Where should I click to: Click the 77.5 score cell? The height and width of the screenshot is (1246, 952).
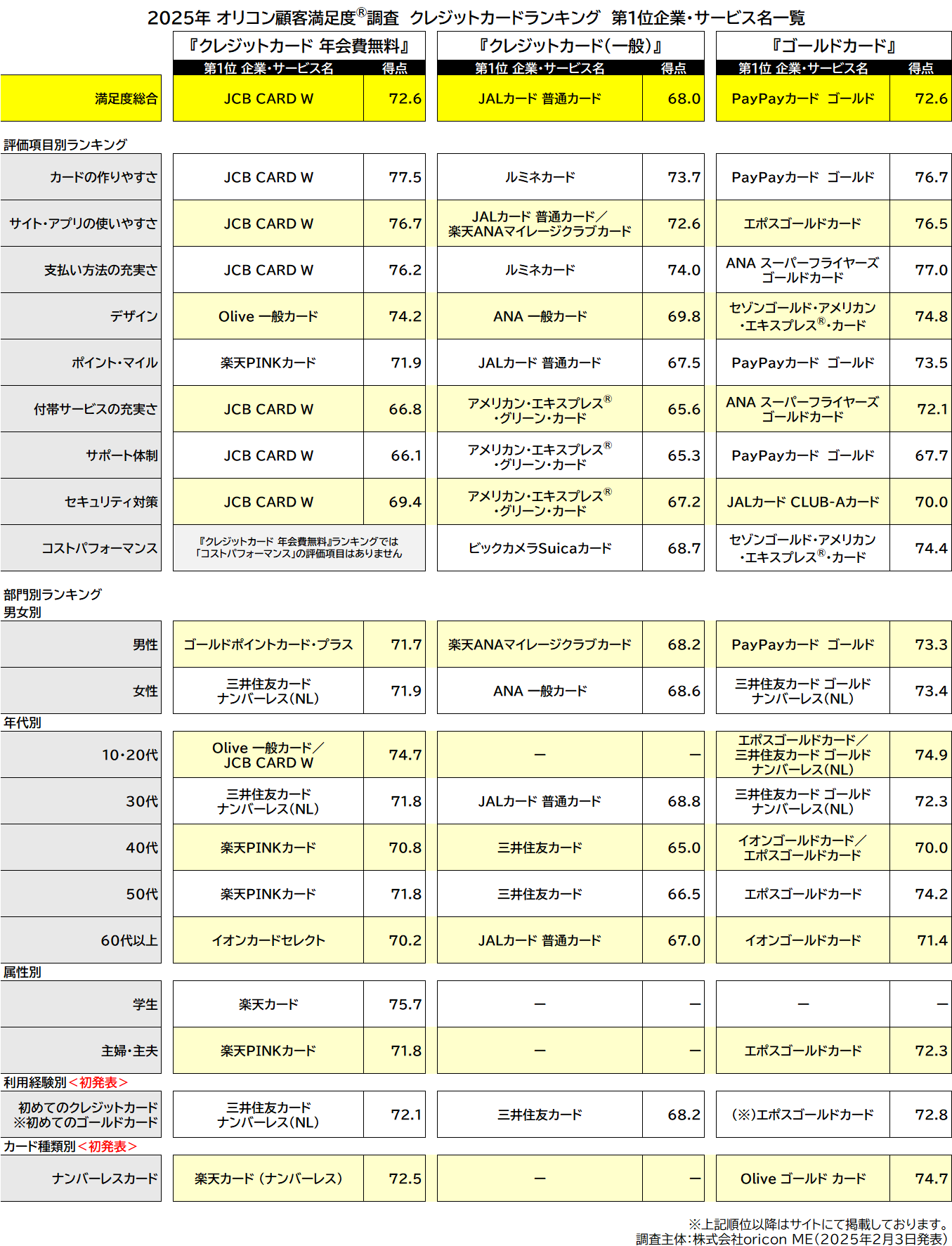(x=394, y=177)
